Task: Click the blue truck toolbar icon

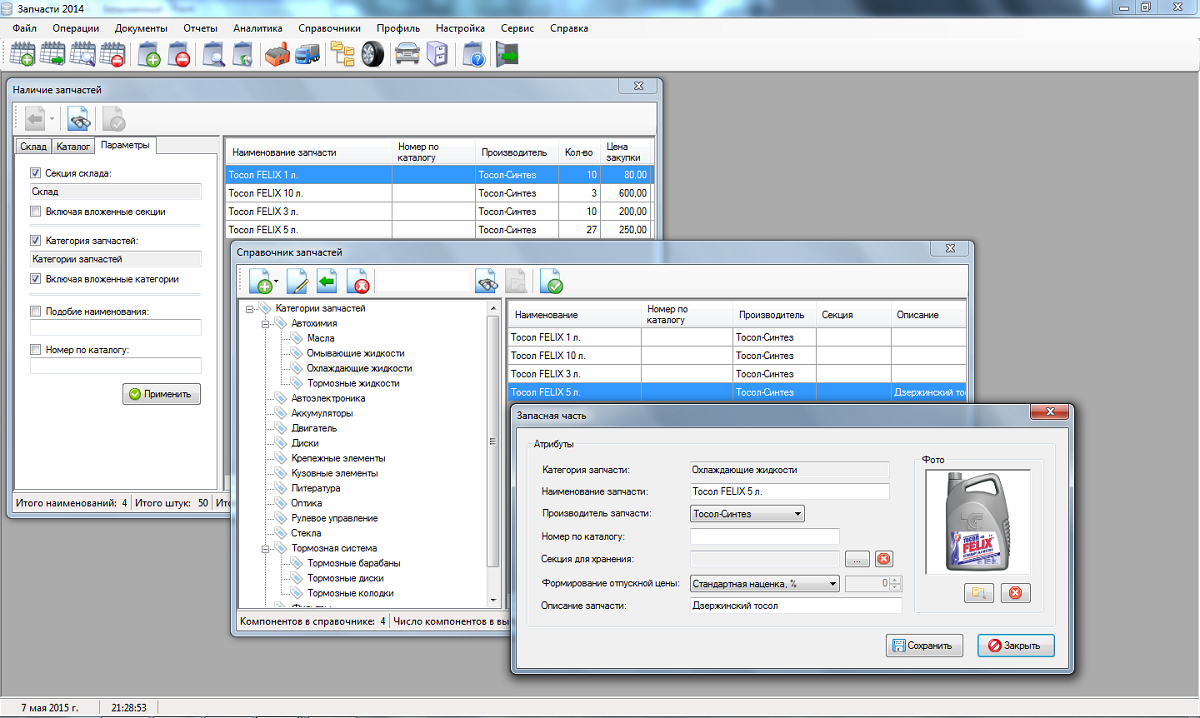Action: [307, 54]
